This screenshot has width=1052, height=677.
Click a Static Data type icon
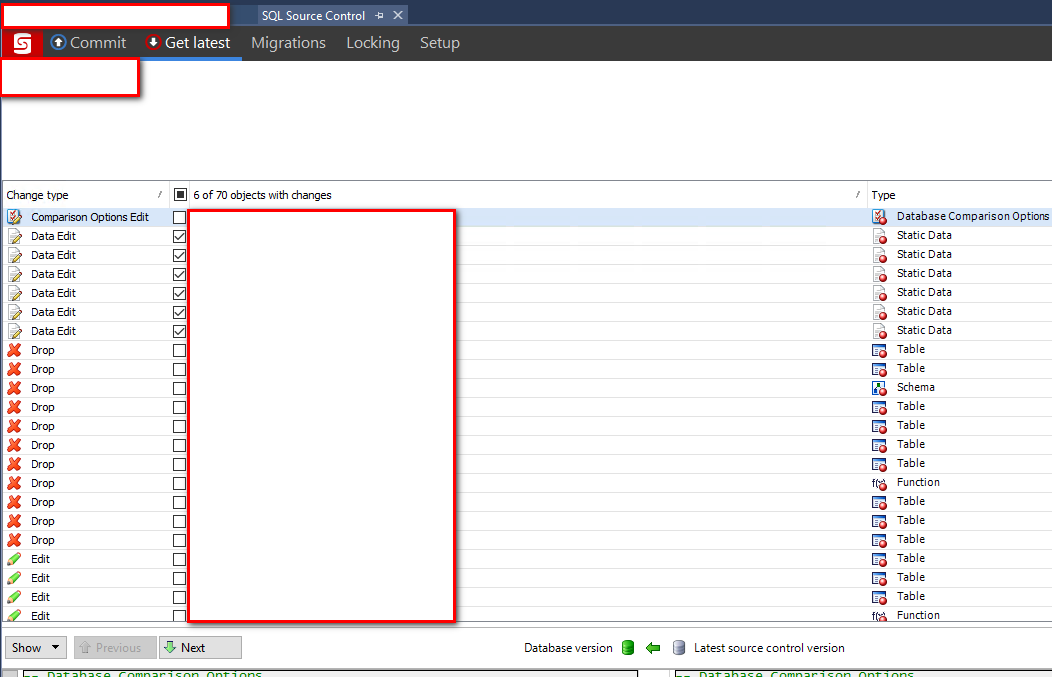[879, 235]
